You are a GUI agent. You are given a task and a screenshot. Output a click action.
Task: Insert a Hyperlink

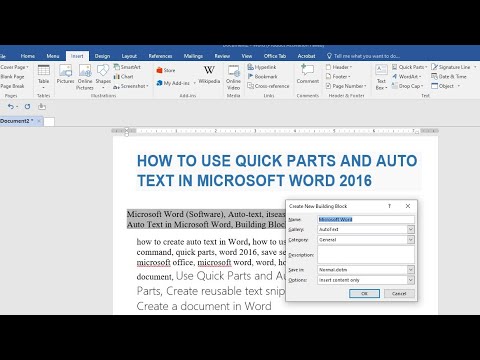pos(262,67)
